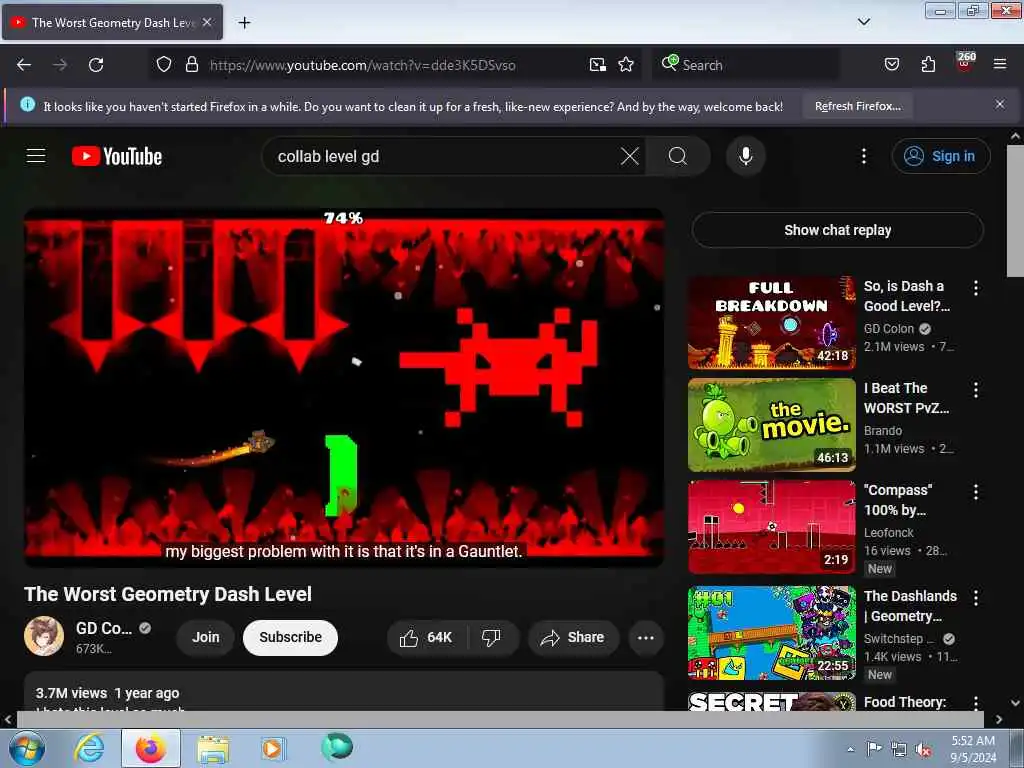Open Firefox extensions puzzle icon
1024x768 pixels.
click(x=928, y=65)
